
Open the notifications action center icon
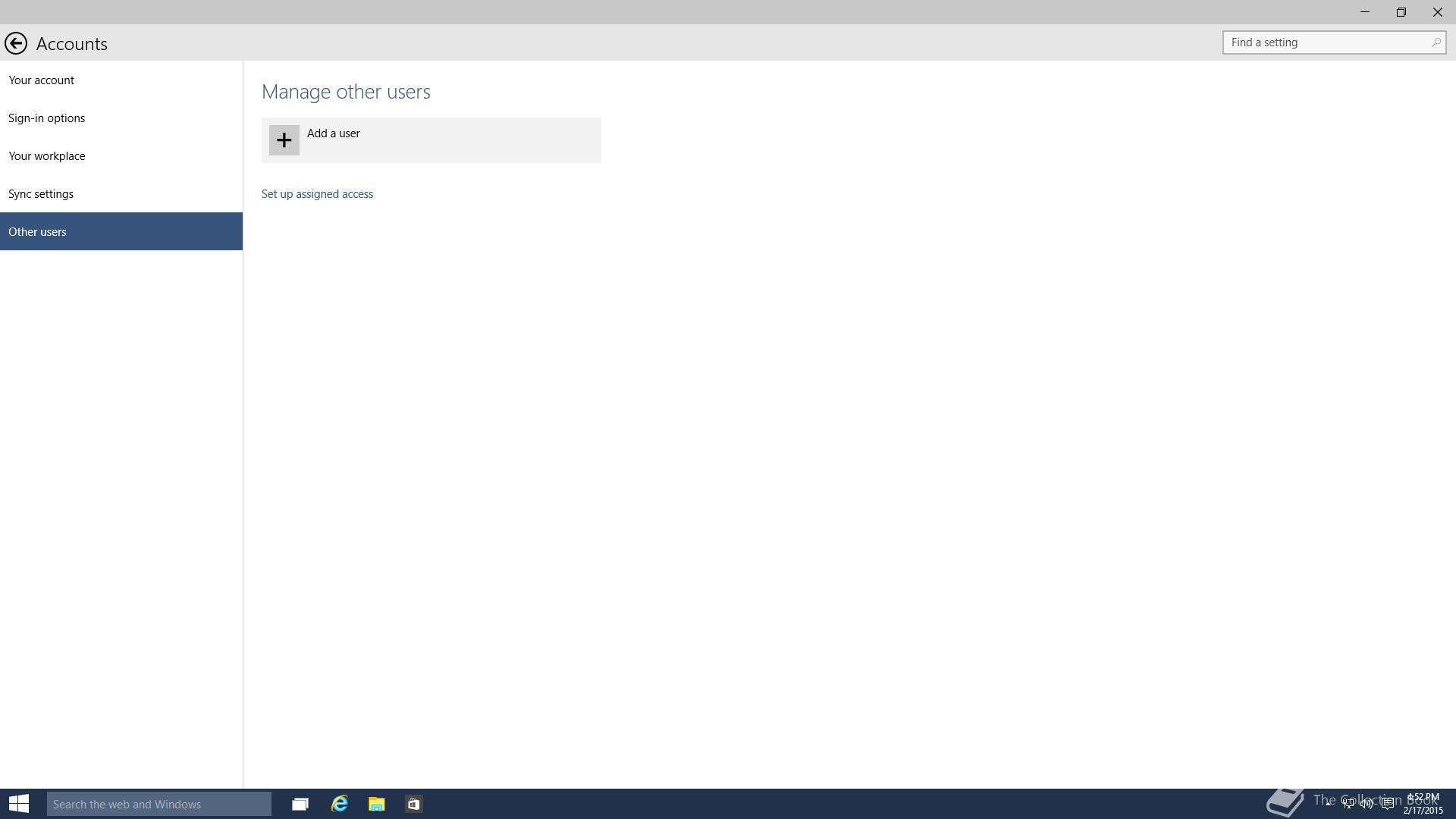pyautogui.click(x=1388, y=804)
